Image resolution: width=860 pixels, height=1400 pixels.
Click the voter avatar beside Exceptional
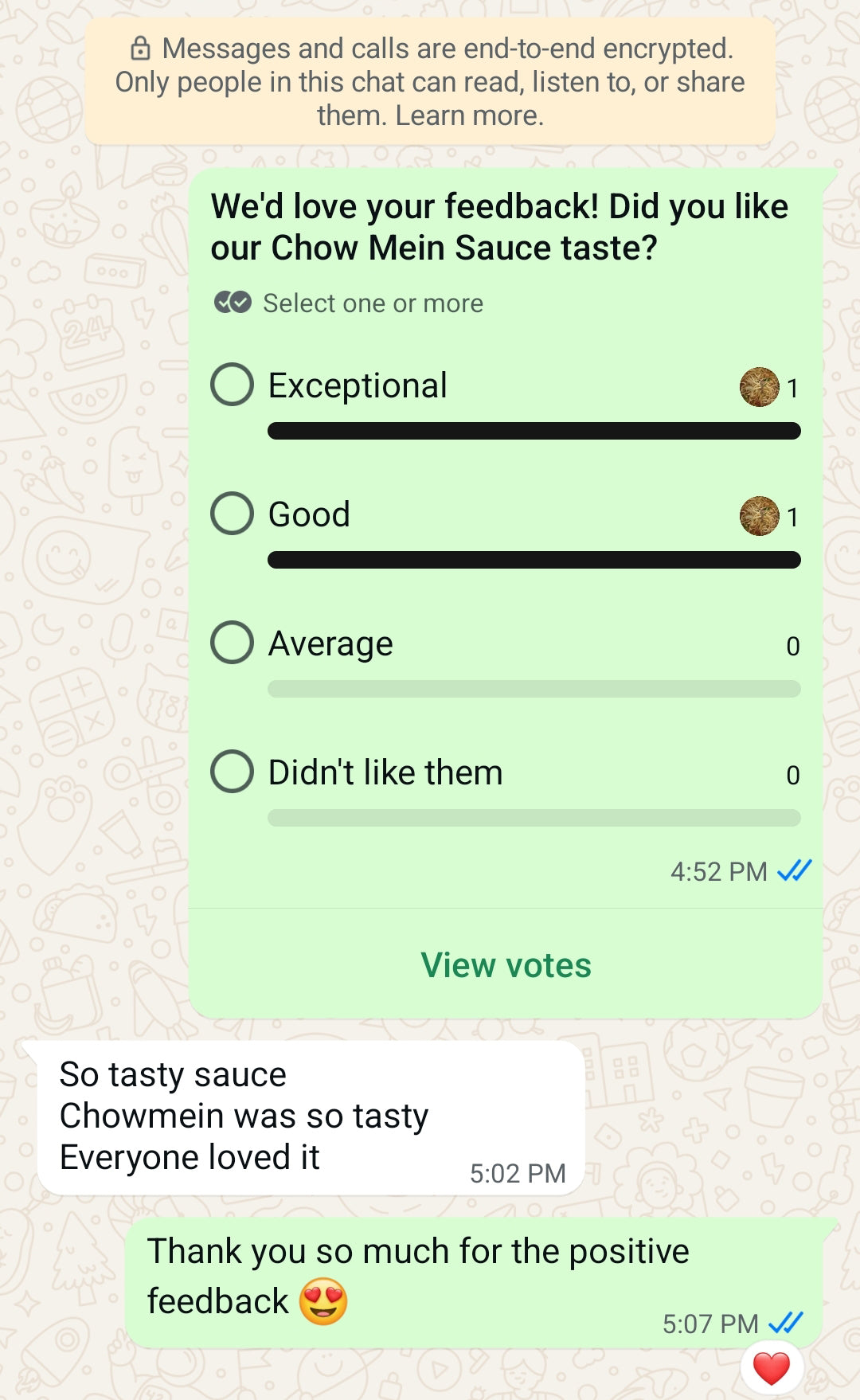pyautogui.click(x=759, y=387)
